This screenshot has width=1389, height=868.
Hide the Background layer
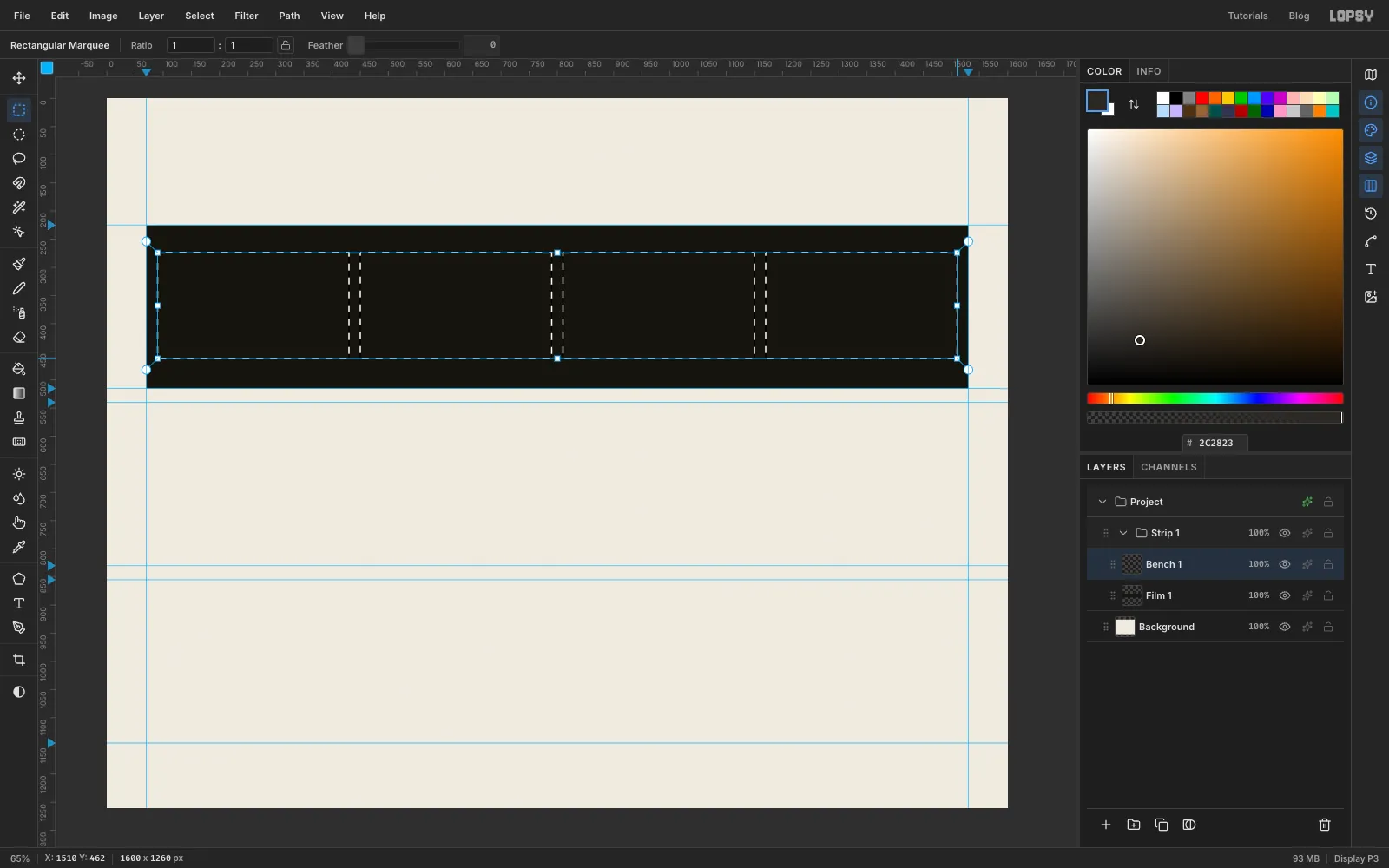coord(1285,627)
